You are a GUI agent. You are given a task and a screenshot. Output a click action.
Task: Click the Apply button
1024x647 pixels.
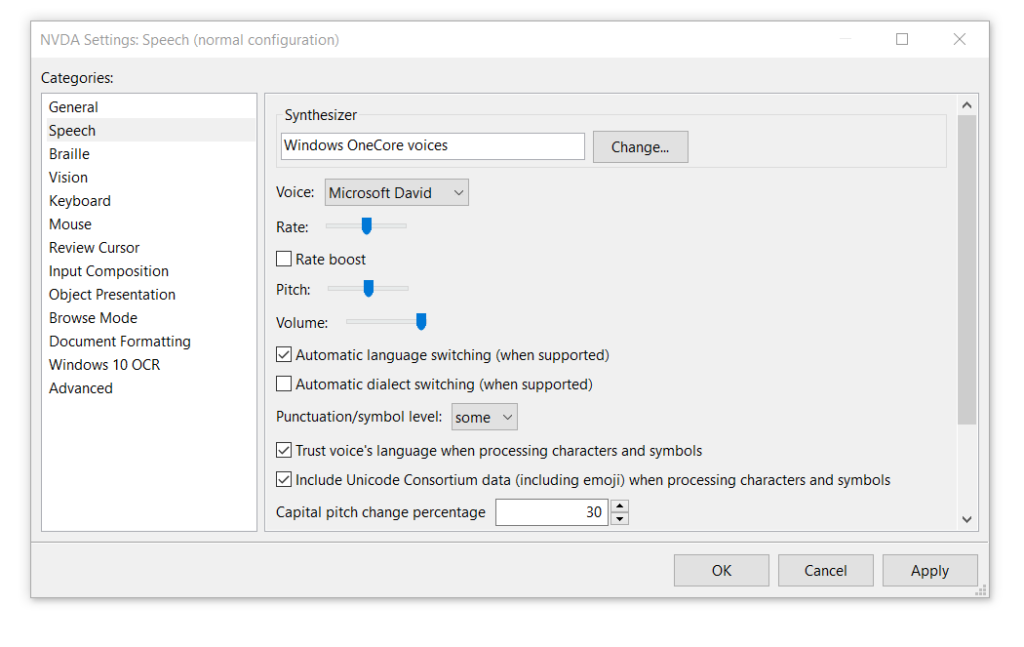coord(929,571)
